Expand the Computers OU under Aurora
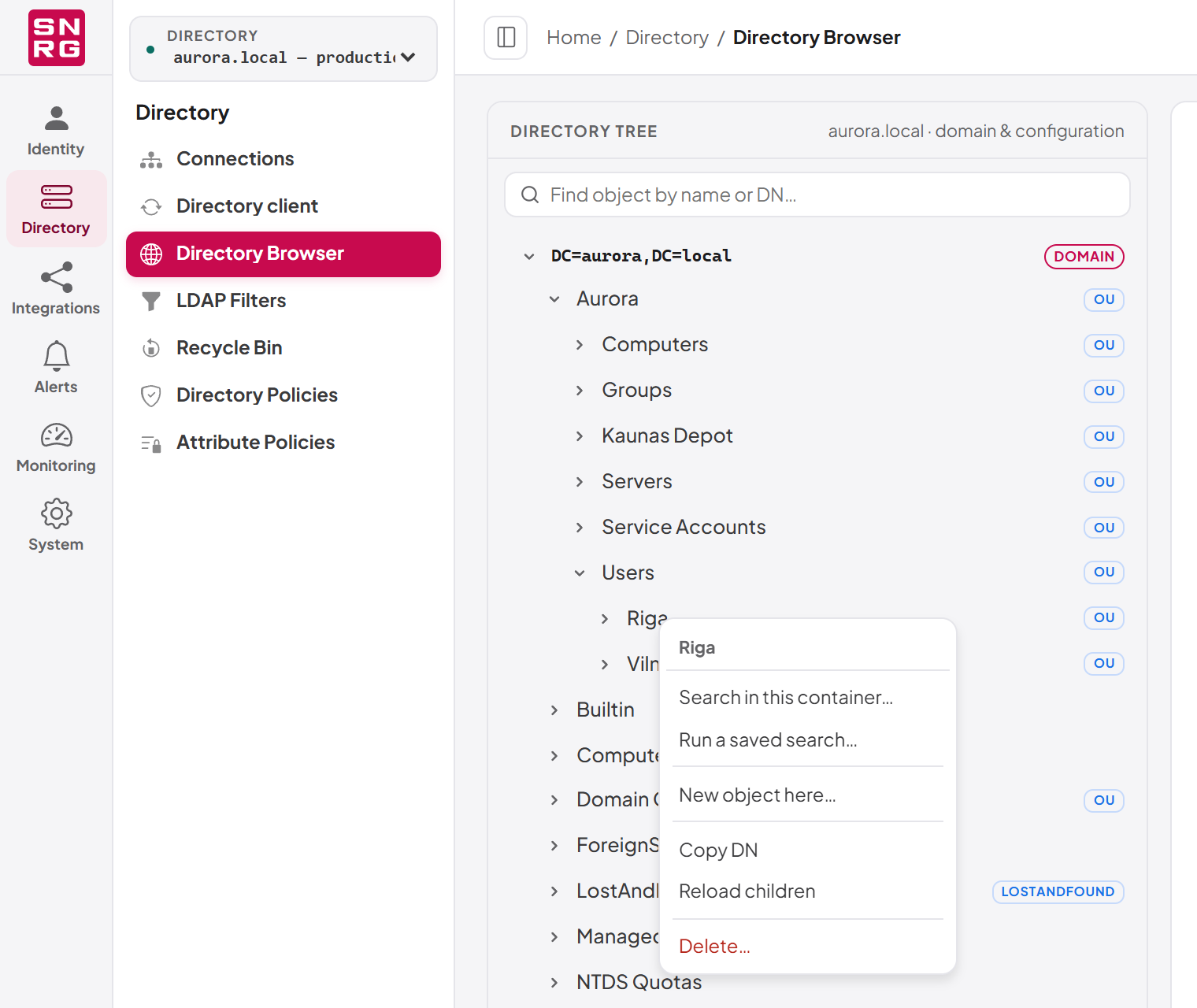The height and width of the screenshot is (1008, 1197). pos(580,345)
